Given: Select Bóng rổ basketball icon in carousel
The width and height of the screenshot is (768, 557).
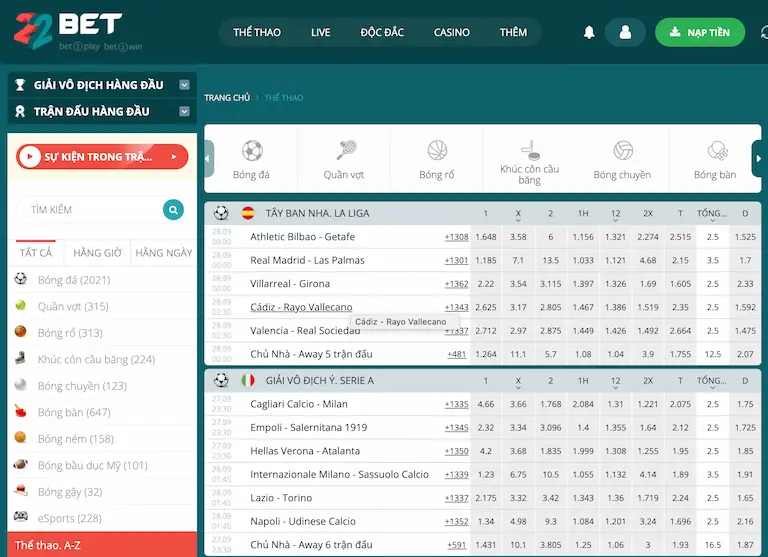Looking at the screenshot, I should point(437,150).
